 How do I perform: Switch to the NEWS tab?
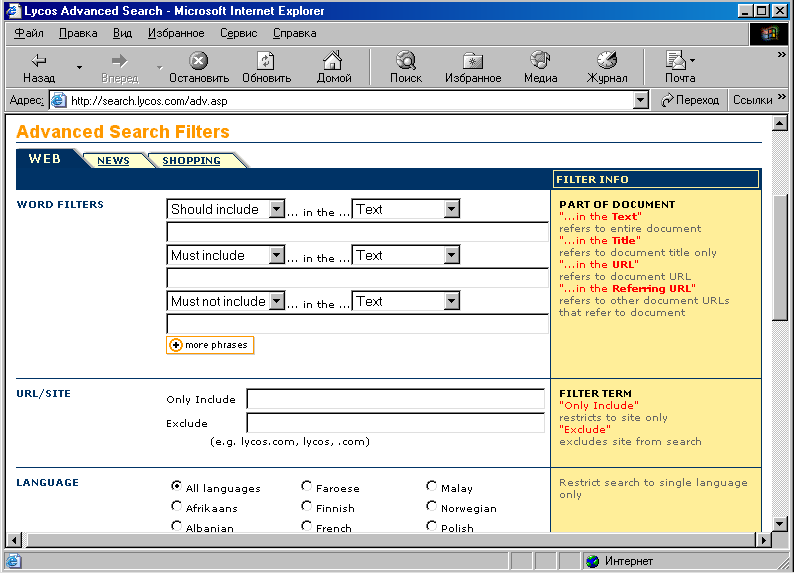[113, 160]
